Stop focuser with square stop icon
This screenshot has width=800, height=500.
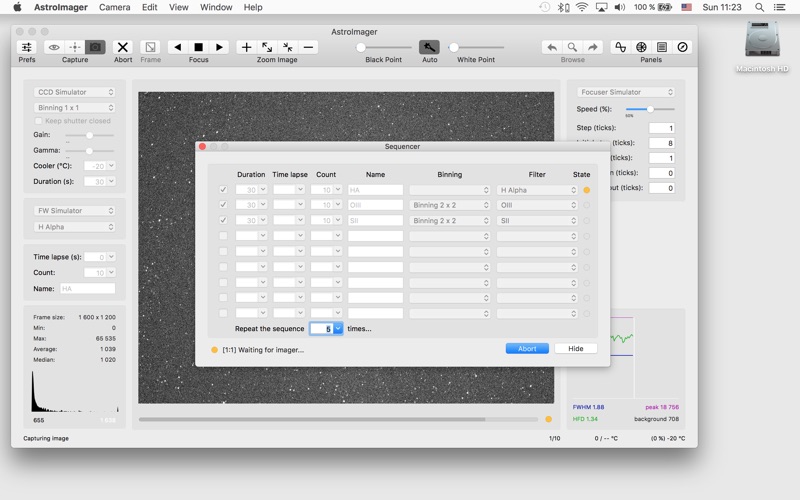coord(198,47)
